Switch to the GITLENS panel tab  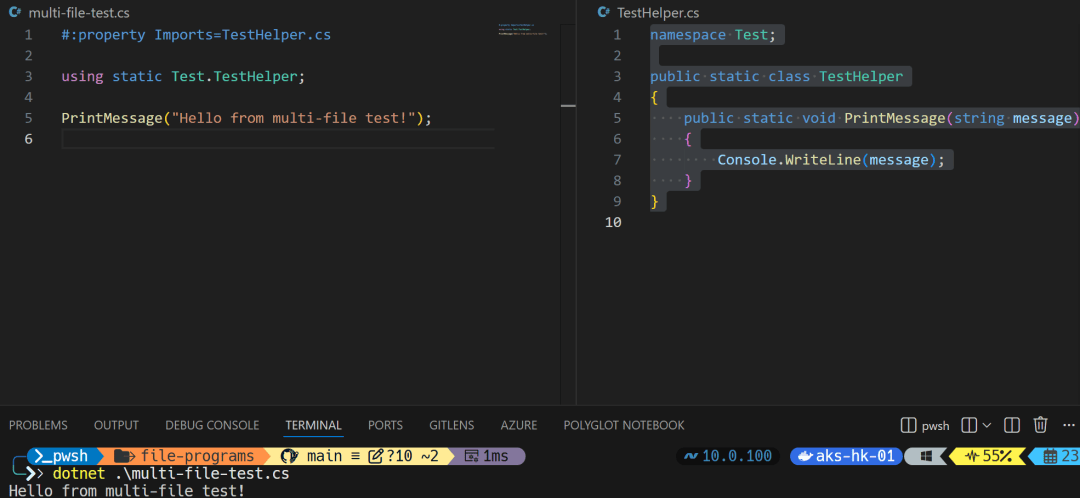[452, 425]
